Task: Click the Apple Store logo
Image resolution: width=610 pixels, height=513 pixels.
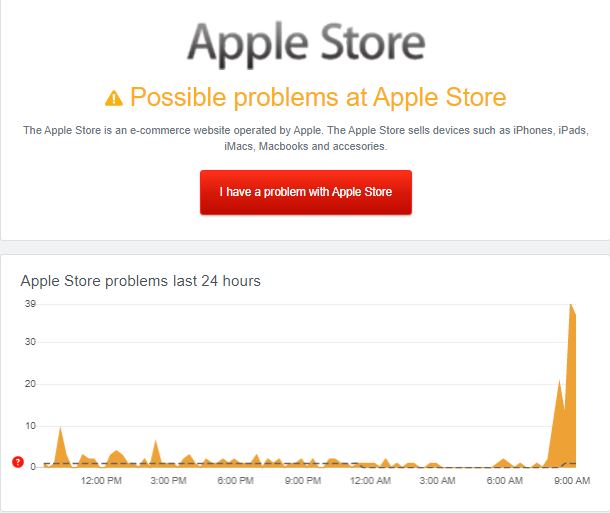Action: pyautogui.click(x=306, y=42)
